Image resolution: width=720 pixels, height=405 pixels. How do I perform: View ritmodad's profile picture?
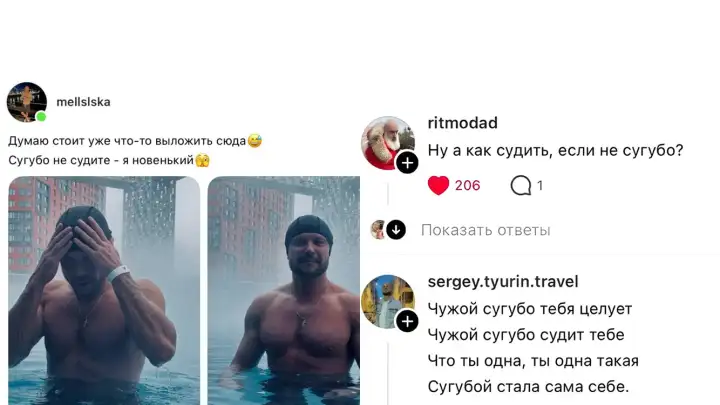[x=388, y=143]
